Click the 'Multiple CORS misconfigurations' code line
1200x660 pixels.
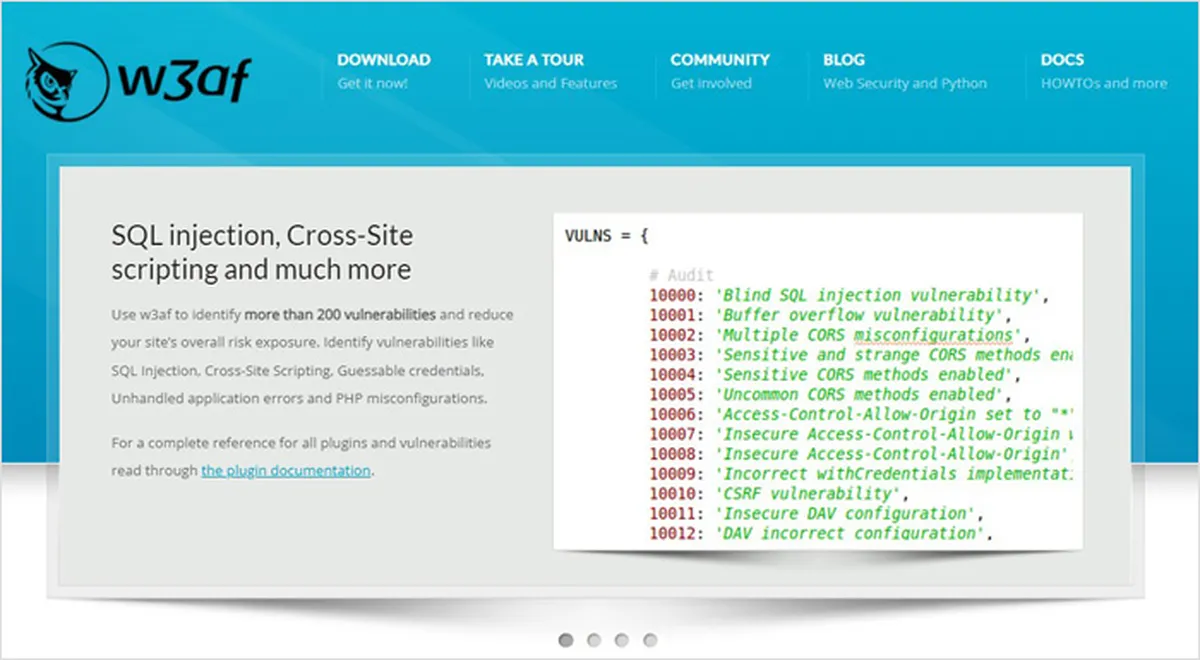pyautogui.click(x=840, y=335)
